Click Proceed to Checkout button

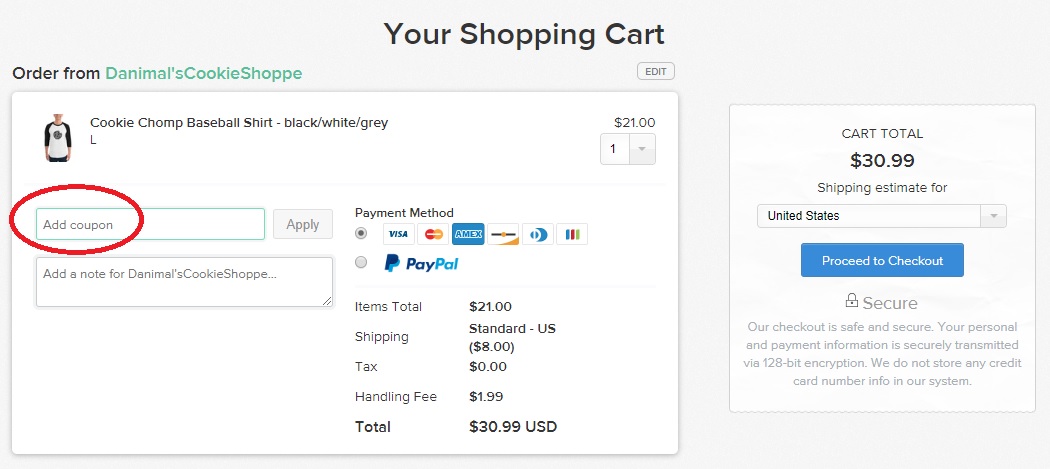pyautogui.click(x=882, y=260)
